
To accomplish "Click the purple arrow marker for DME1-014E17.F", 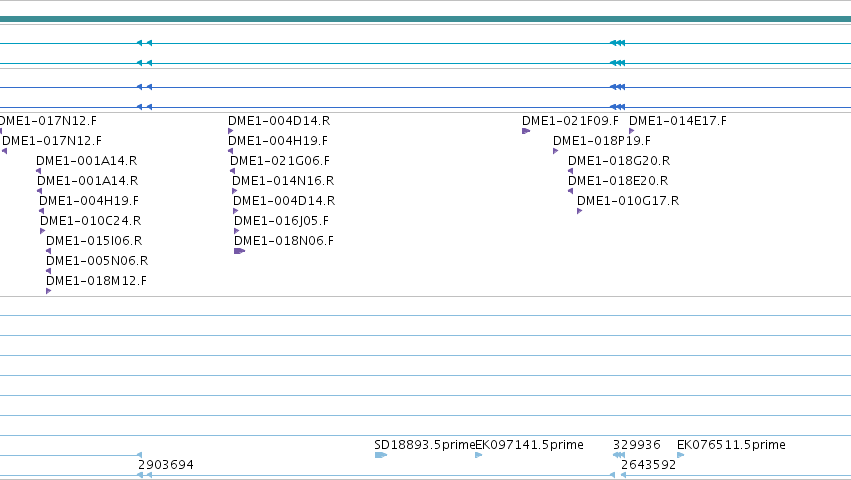I will point(632,131).
